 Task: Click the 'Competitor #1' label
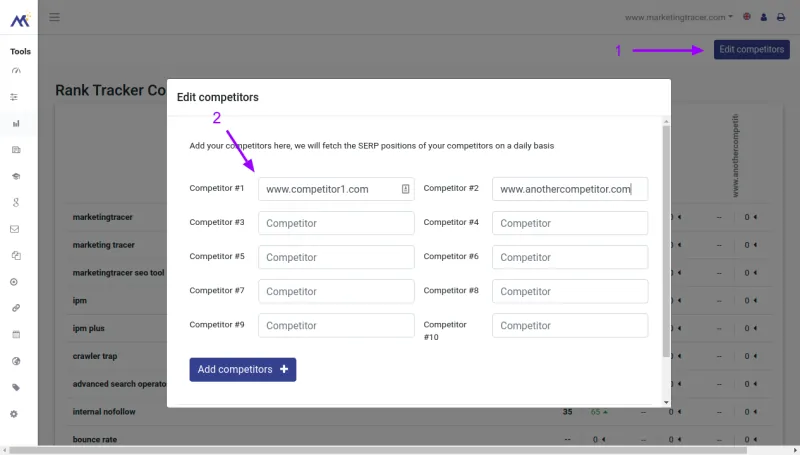tap(217, 188)
